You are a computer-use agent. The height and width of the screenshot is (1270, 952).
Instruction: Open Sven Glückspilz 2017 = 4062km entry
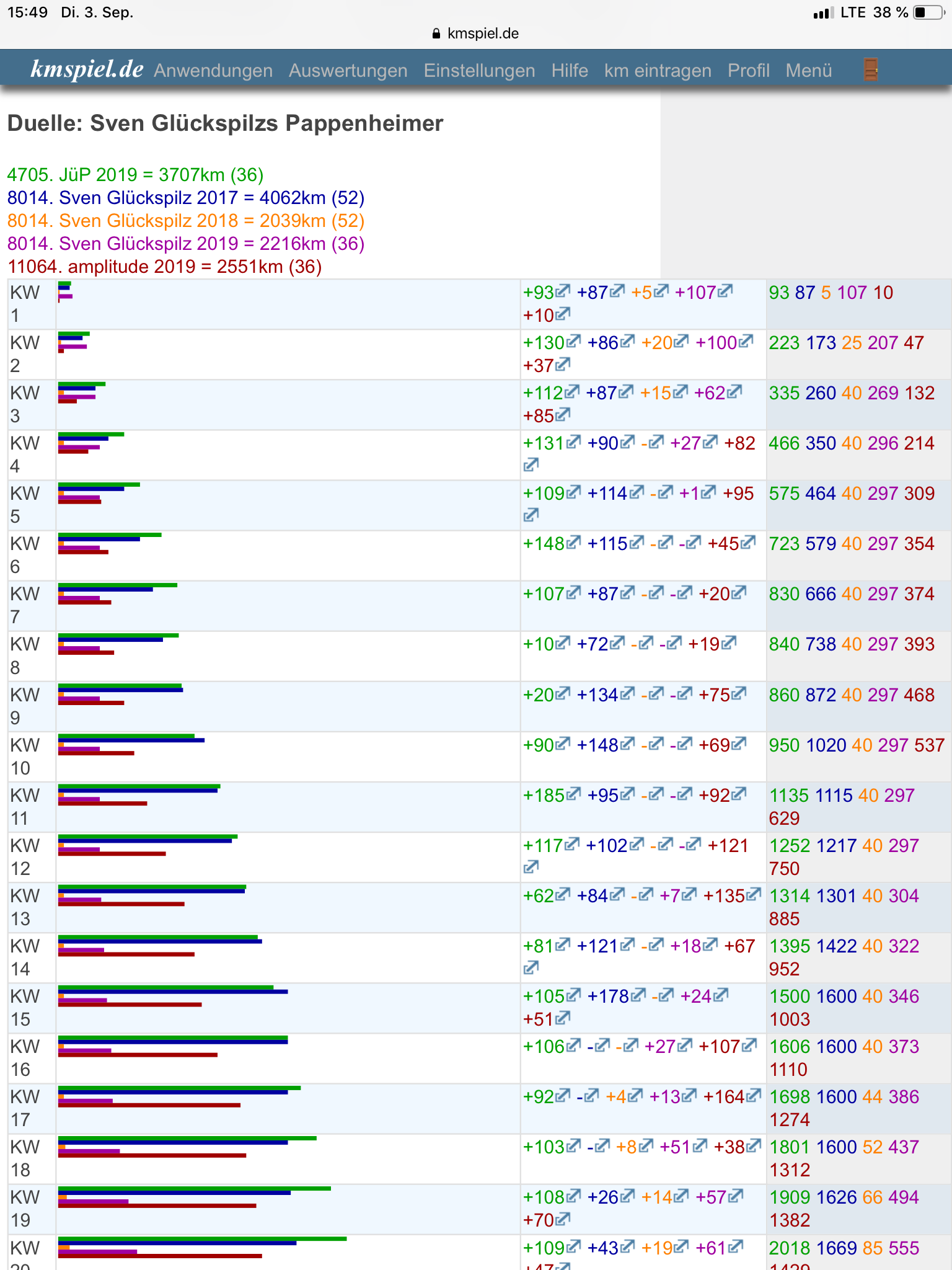[186, 198]
